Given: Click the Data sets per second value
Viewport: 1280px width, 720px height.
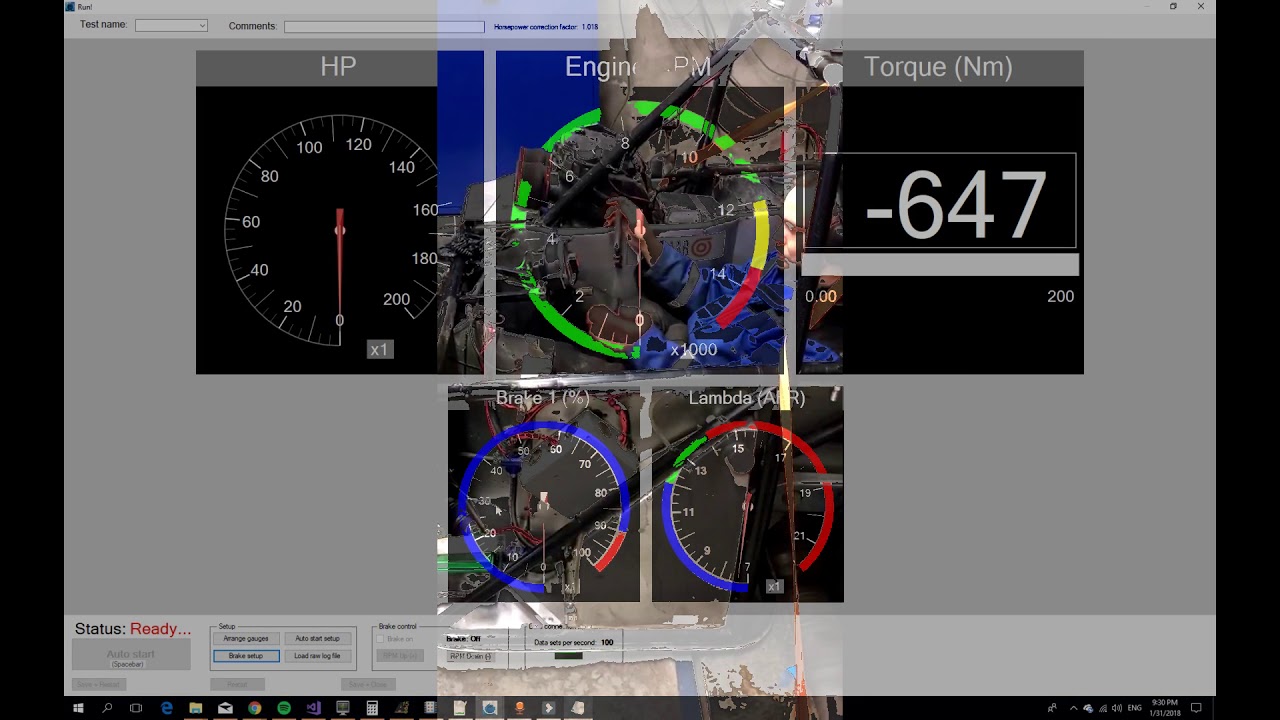Looking at the screenshot, I should pos(607,643).
